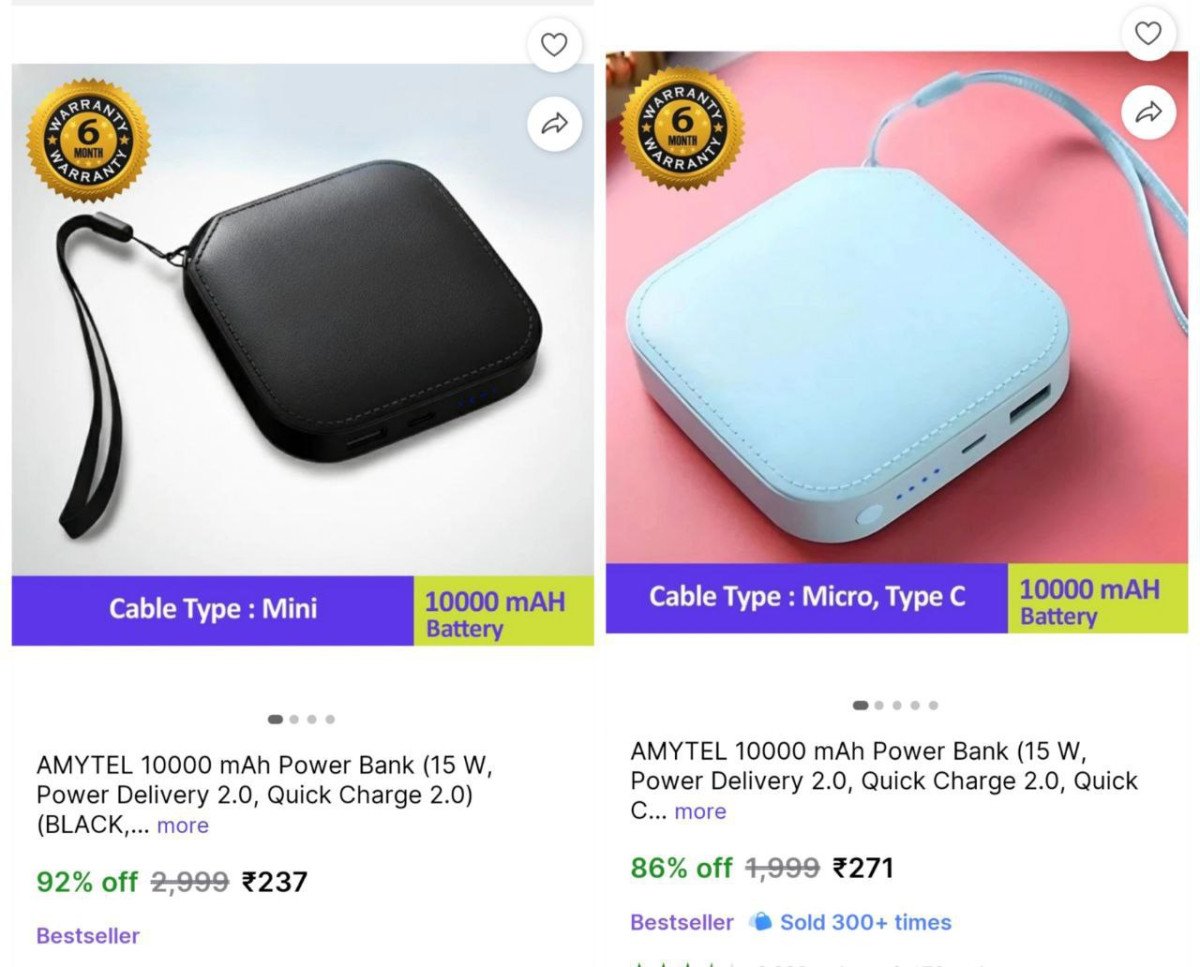This screenshot has height=967, width=1200.
Task: Tap Cable Type Micro, Type C banner
Action: 806,598
